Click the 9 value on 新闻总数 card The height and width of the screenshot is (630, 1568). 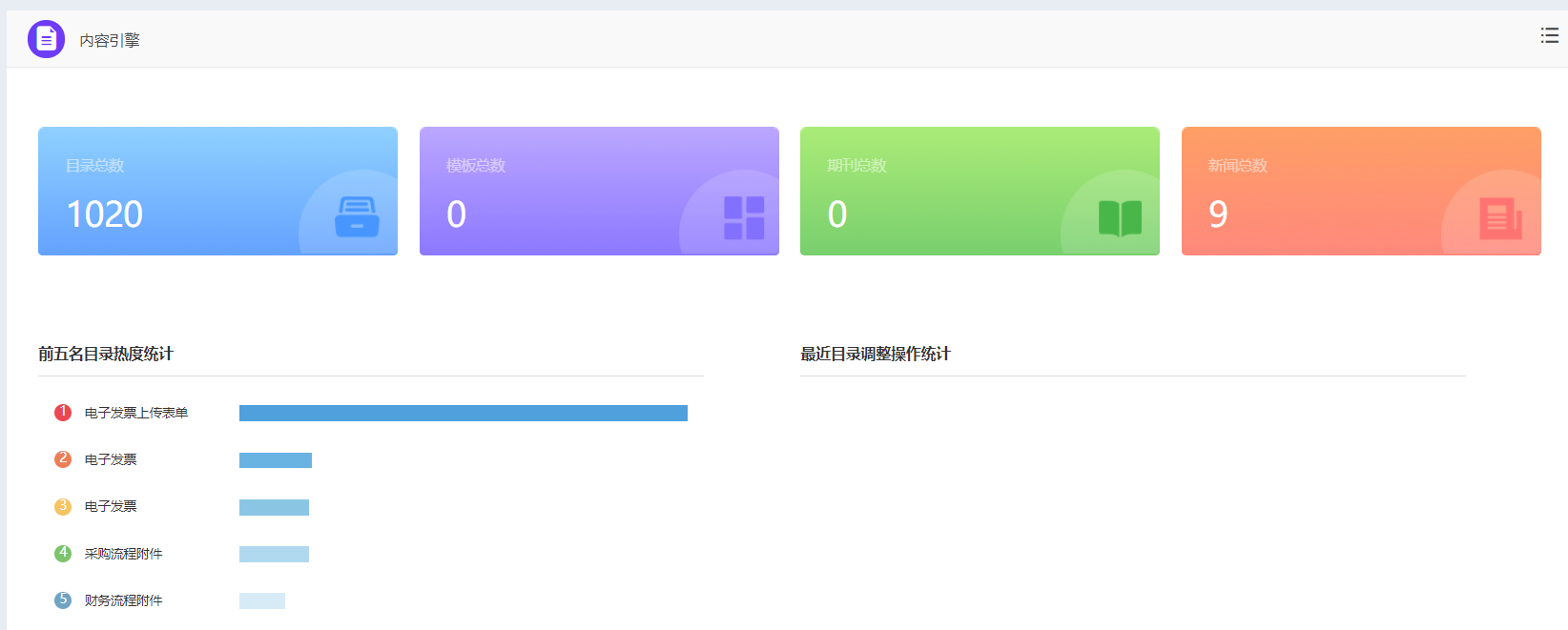click(1218, 214)
